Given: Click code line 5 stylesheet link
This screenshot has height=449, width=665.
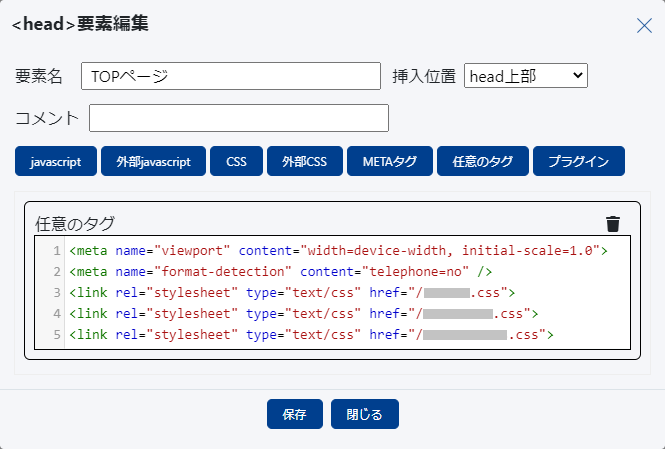Looking at the screenshot, I should (x=310, y=334).
